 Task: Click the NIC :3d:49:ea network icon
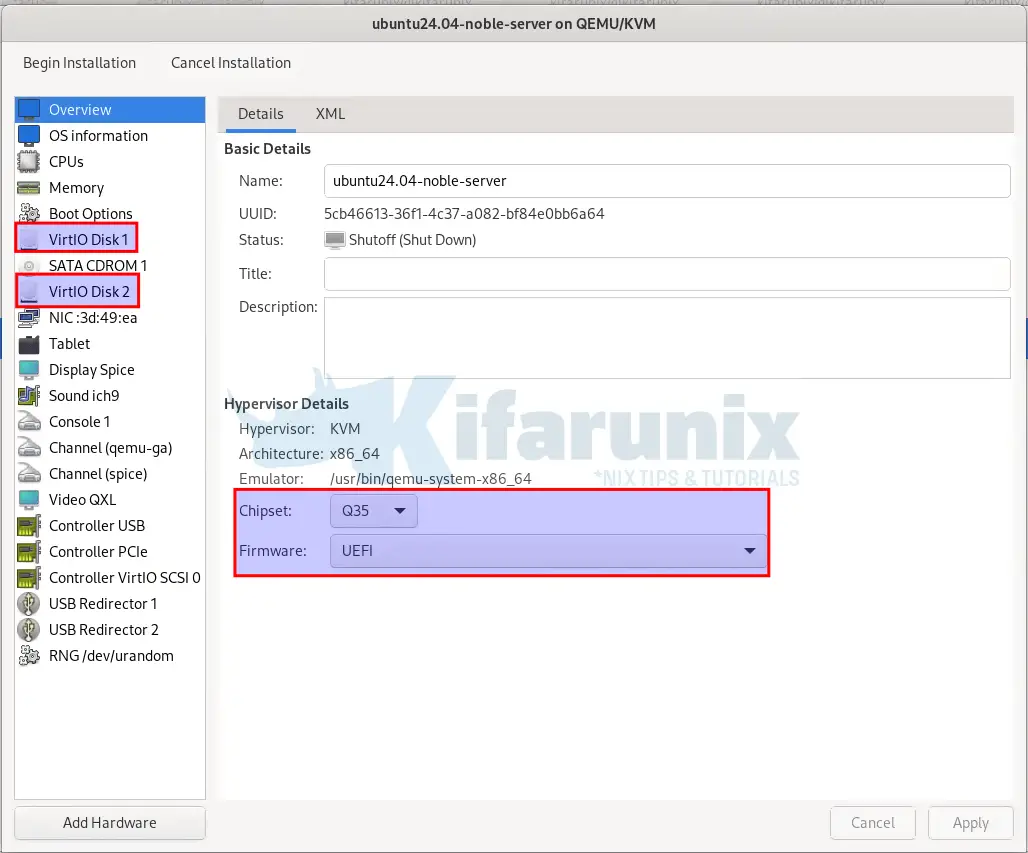pyautogui.click(x=29, y=318)
